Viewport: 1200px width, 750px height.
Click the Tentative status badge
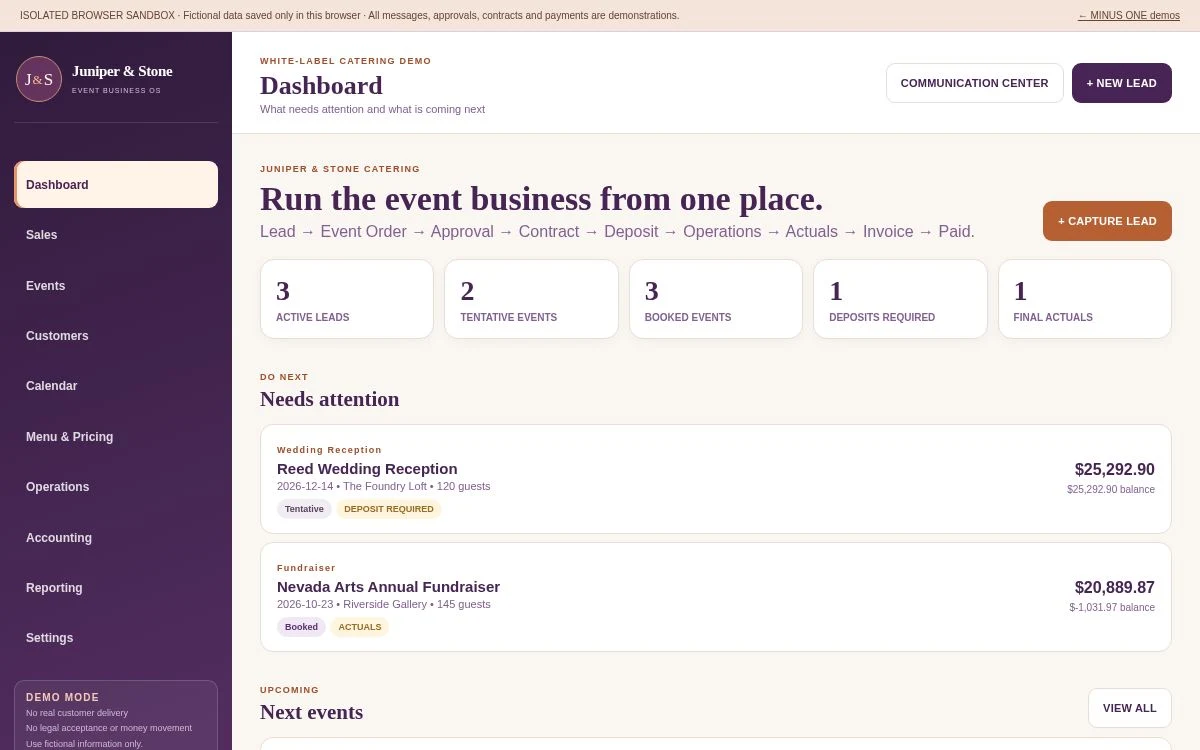point(304,509)
